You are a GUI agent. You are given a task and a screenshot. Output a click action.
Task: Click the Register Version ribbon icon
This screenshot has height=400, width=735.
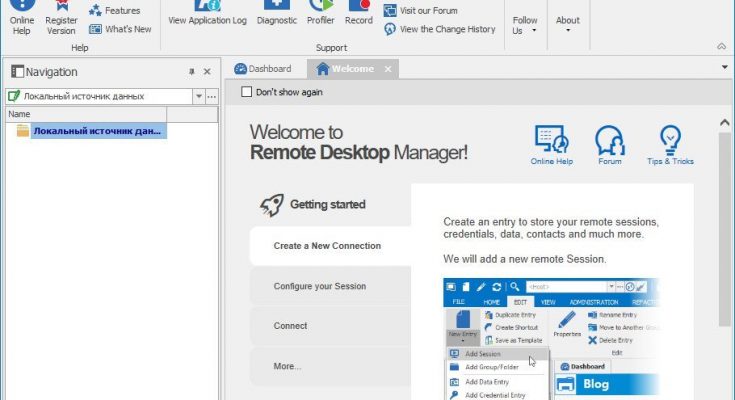[61, 18]
